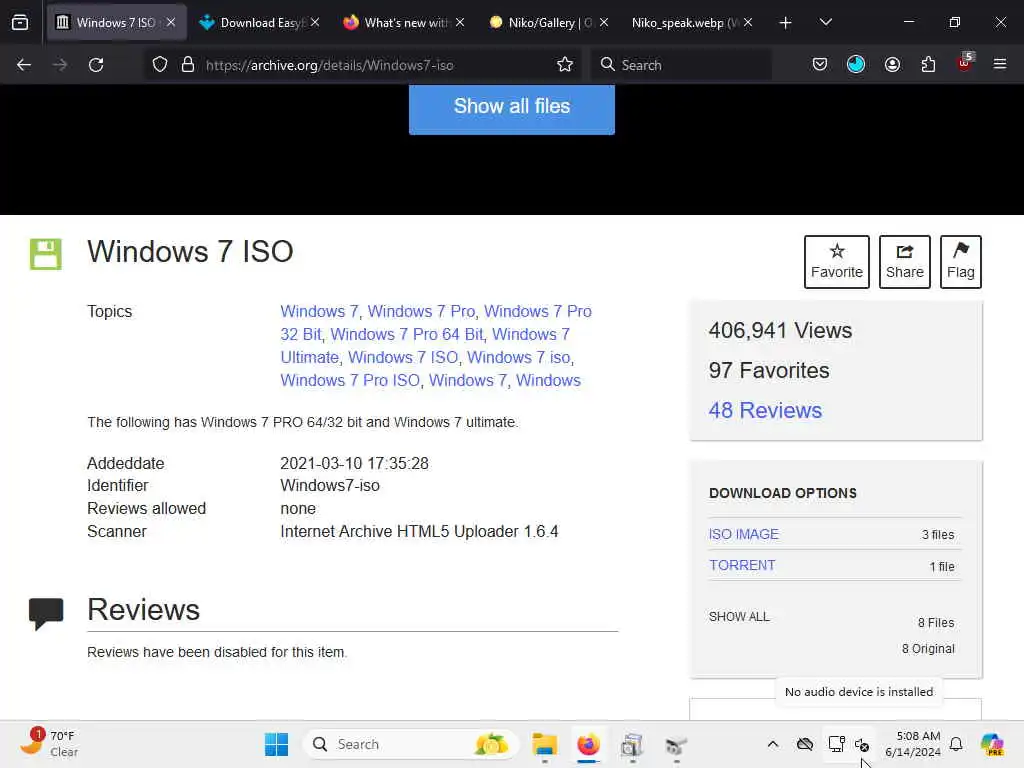The height and width of the screenshot is (768, 1024).
Task: Switch to the What's new with tab
Action: 405,23
